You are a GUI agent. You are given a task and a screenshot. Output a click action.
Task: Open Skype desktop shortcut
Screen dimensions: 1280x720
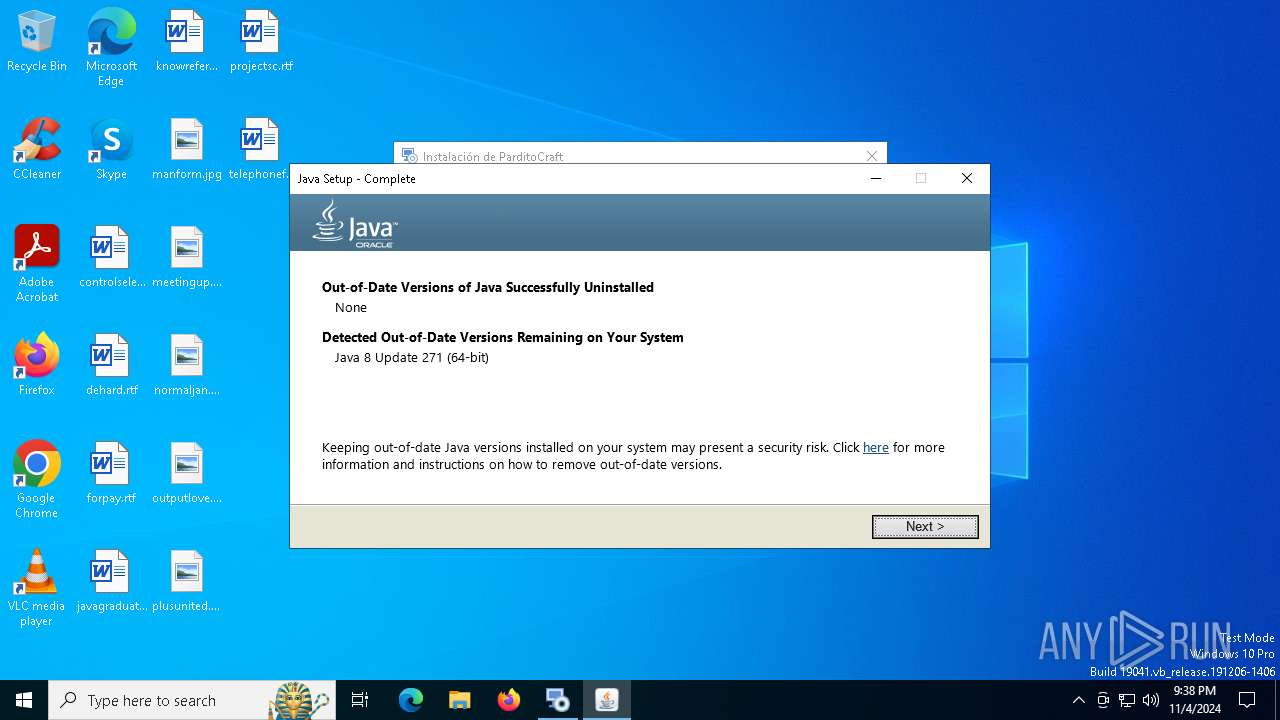(111, 149)
